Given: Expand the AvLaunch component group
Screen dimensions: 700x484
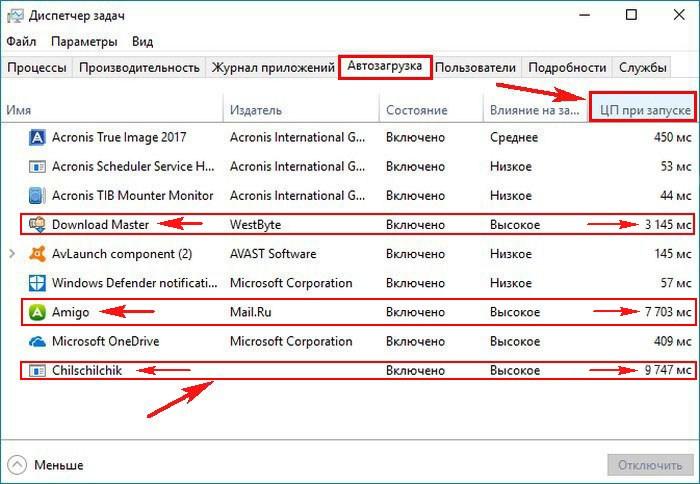Looking at the screenshot, I should coord(12,254).
